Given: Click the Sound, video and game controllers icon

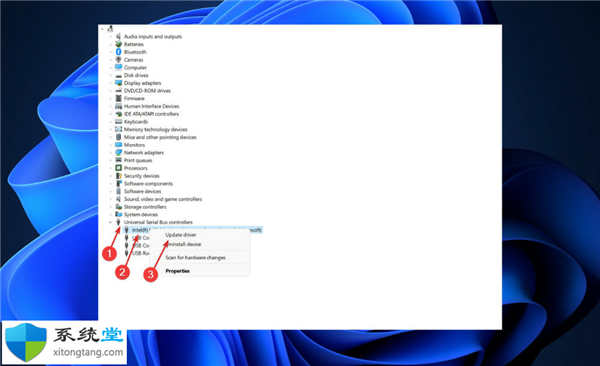Looking at the screenshot, I should coord(119,199).
